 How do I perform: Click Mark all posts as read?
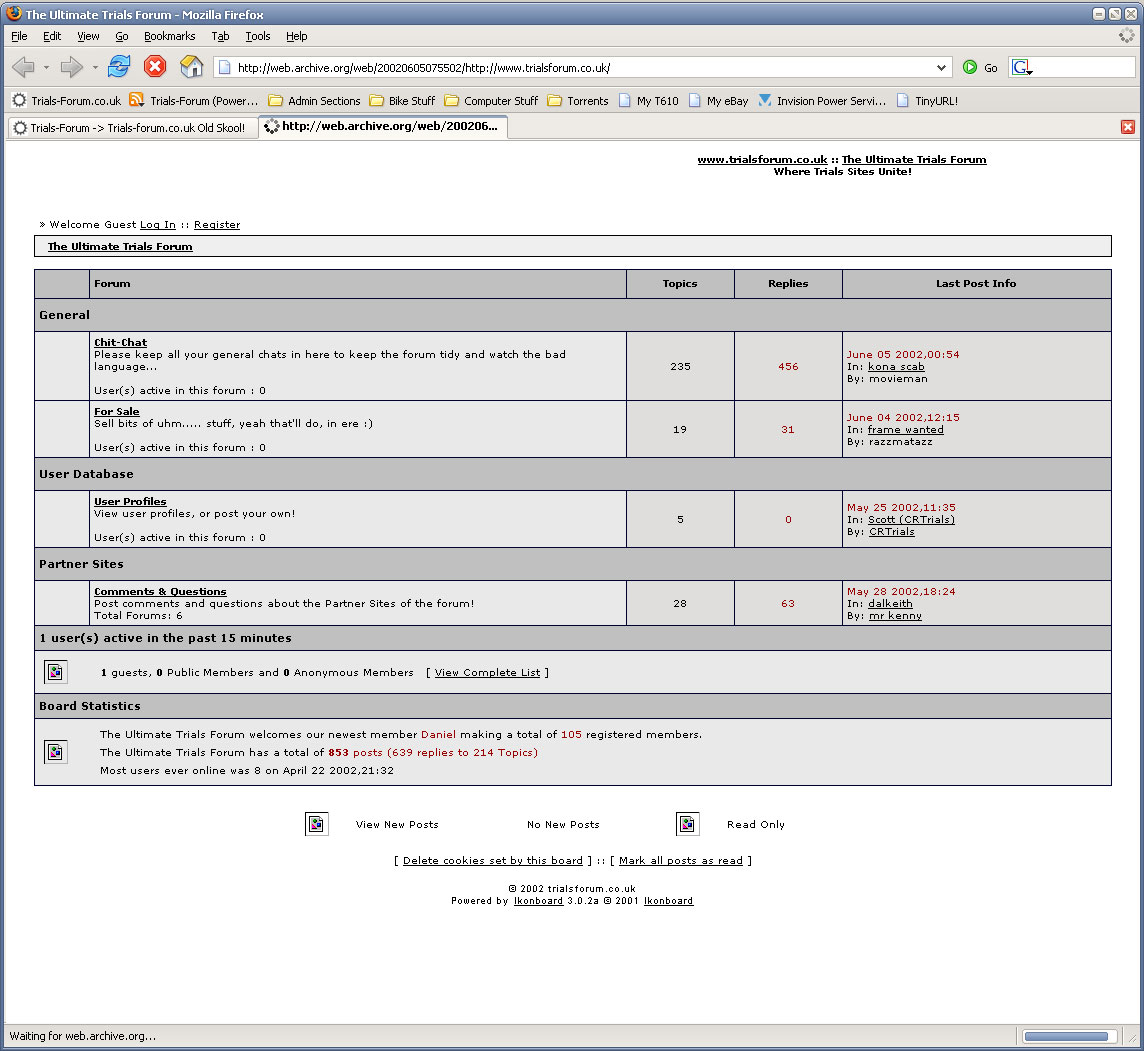click(681, 861)
